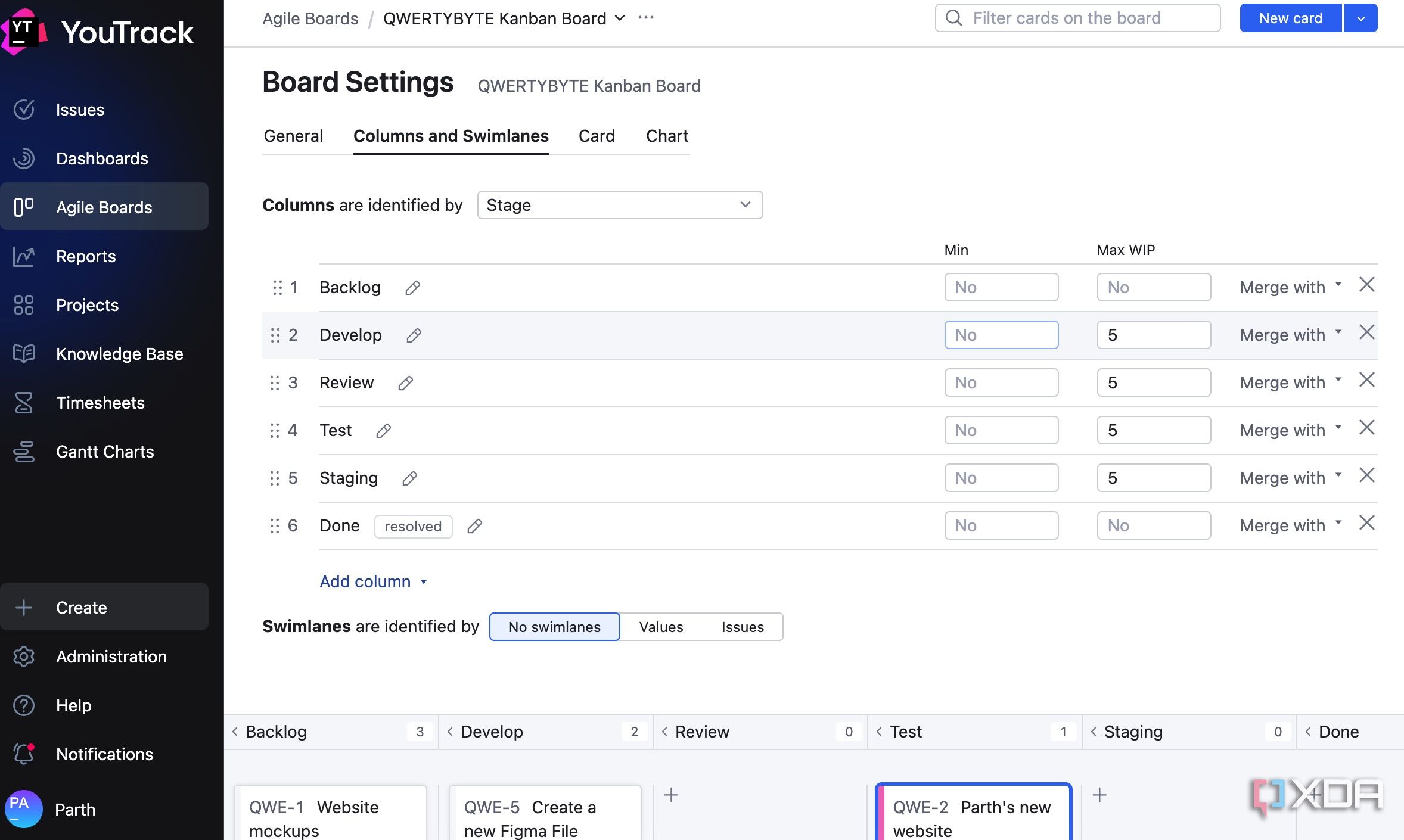Edit the Test column pencil icon
The image size is (1404, 840).
click(383, 431)
